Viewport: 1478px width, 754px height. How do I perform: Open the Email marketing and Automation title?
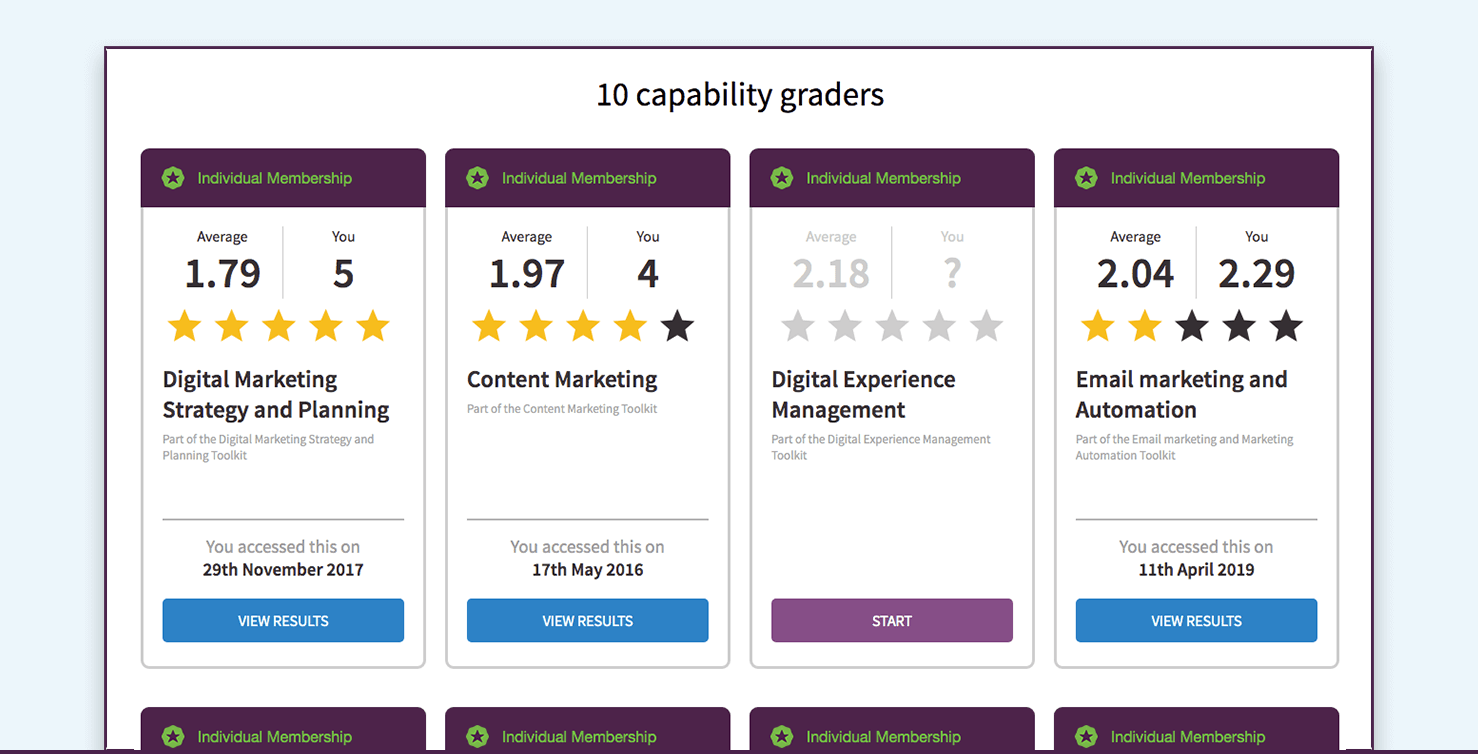1181,395
